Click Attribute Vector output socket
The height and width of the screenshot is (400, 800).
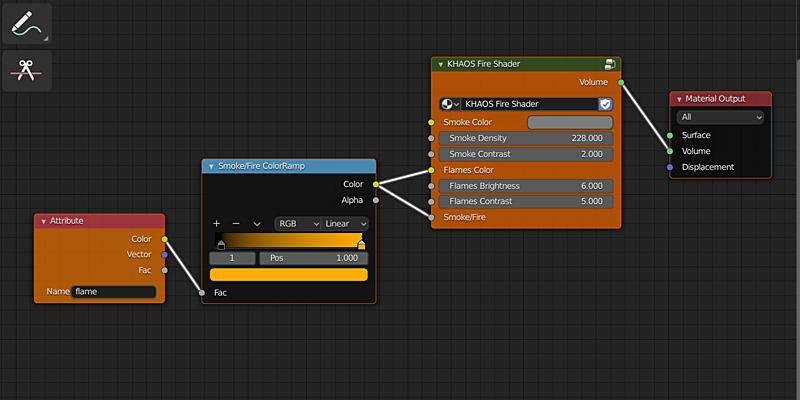(164, 255)
